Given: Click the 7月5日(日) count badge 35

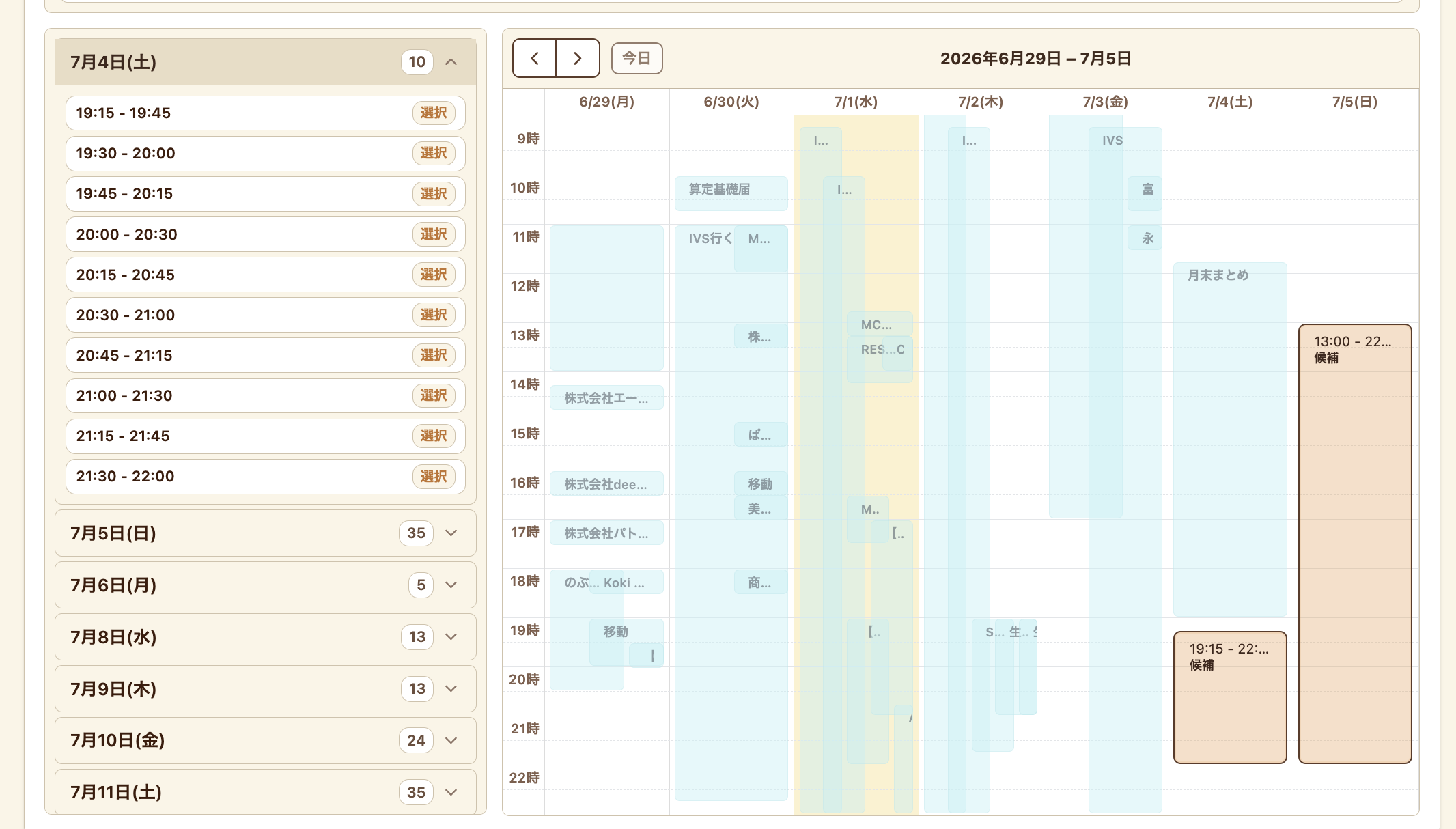Looking at the screenshot, I should (417, 533).
